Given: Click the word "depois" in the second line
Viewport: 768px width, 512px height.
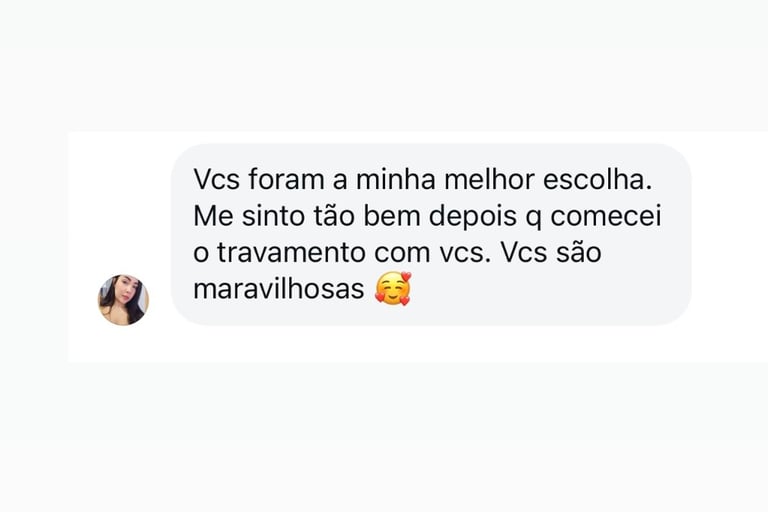Looking at the screenshot, I should click(x=473, y=216).
